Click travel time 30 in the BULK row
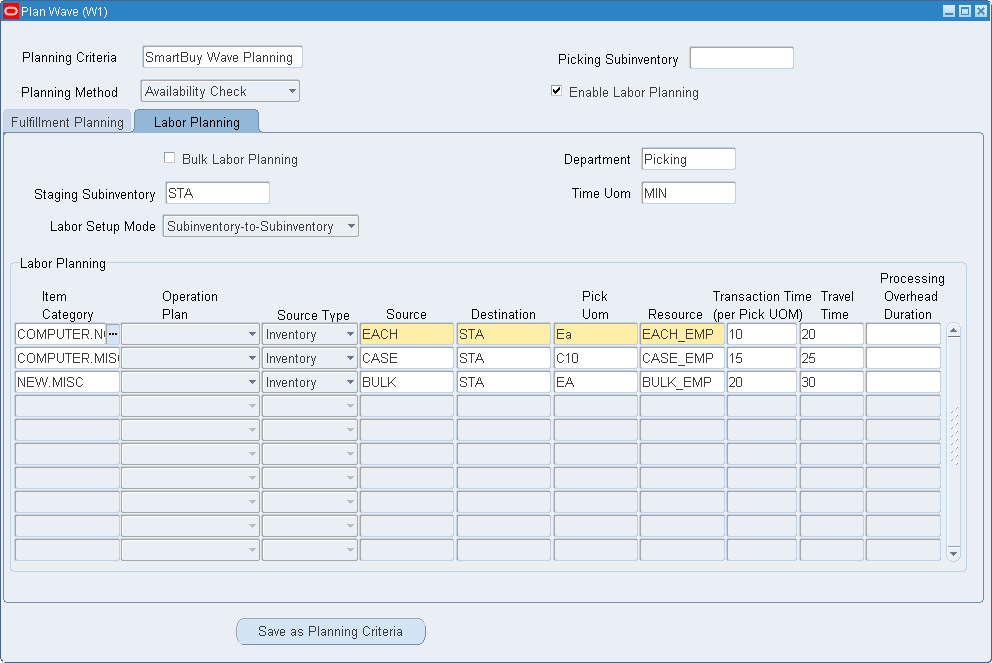The height and width of the screenshot is (663, 992). click(831, 382)
